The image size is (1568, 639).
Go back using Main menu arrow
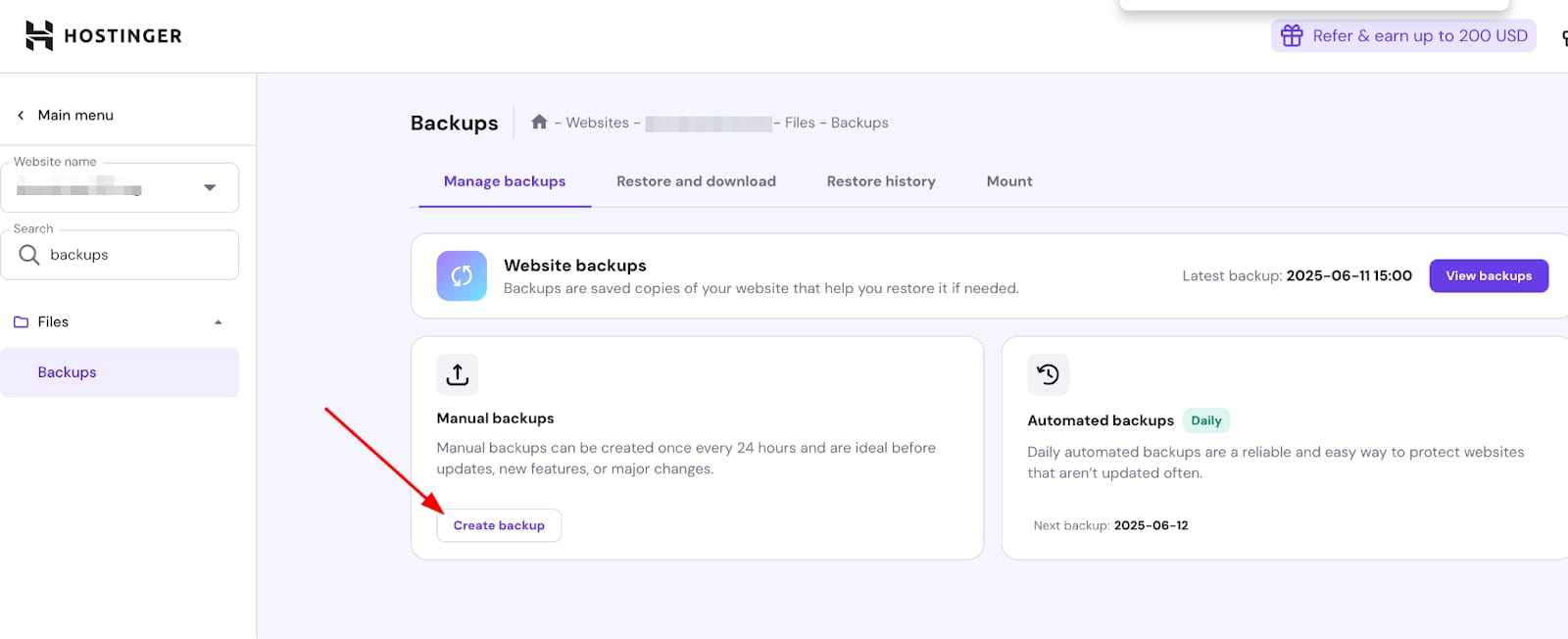(21, 116)
